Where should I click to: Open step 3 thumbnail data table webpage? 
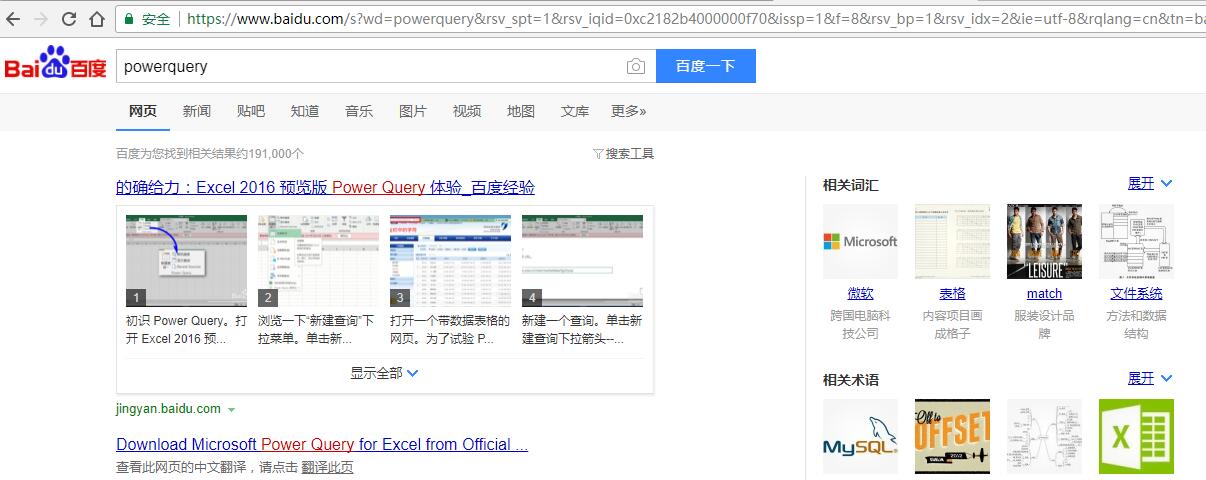450,260
